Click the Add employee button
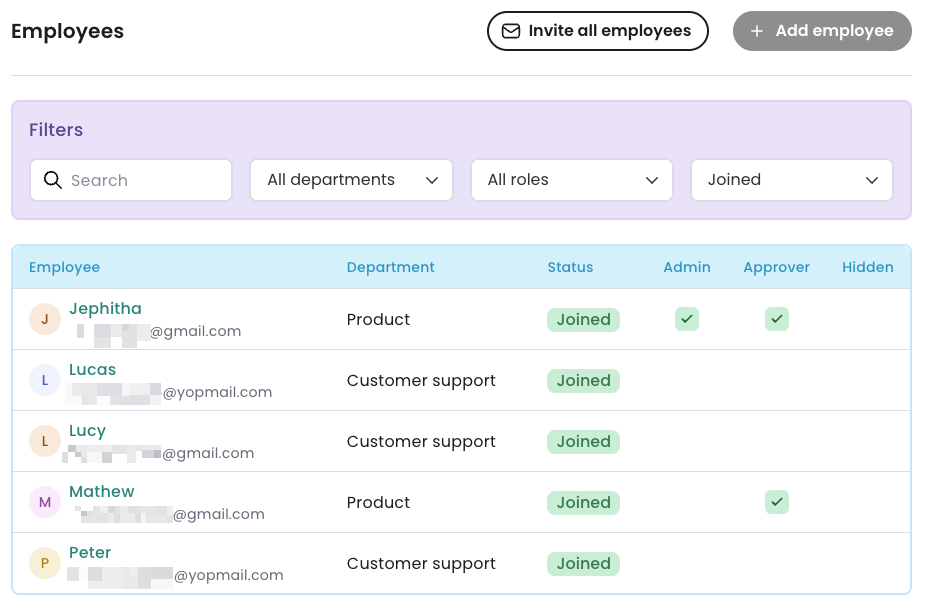 [822, 31]
